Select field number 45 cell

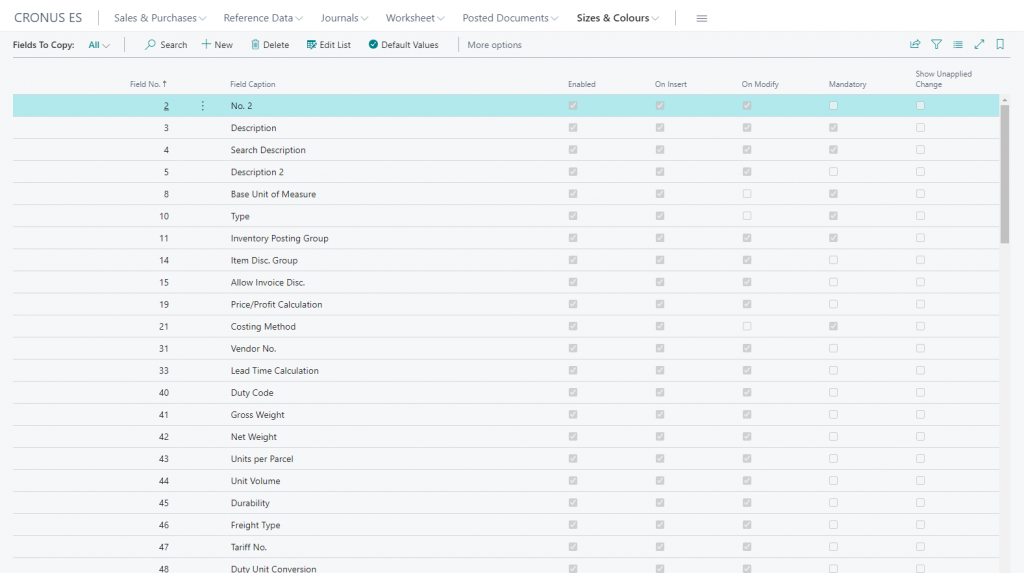coord(164,503)
